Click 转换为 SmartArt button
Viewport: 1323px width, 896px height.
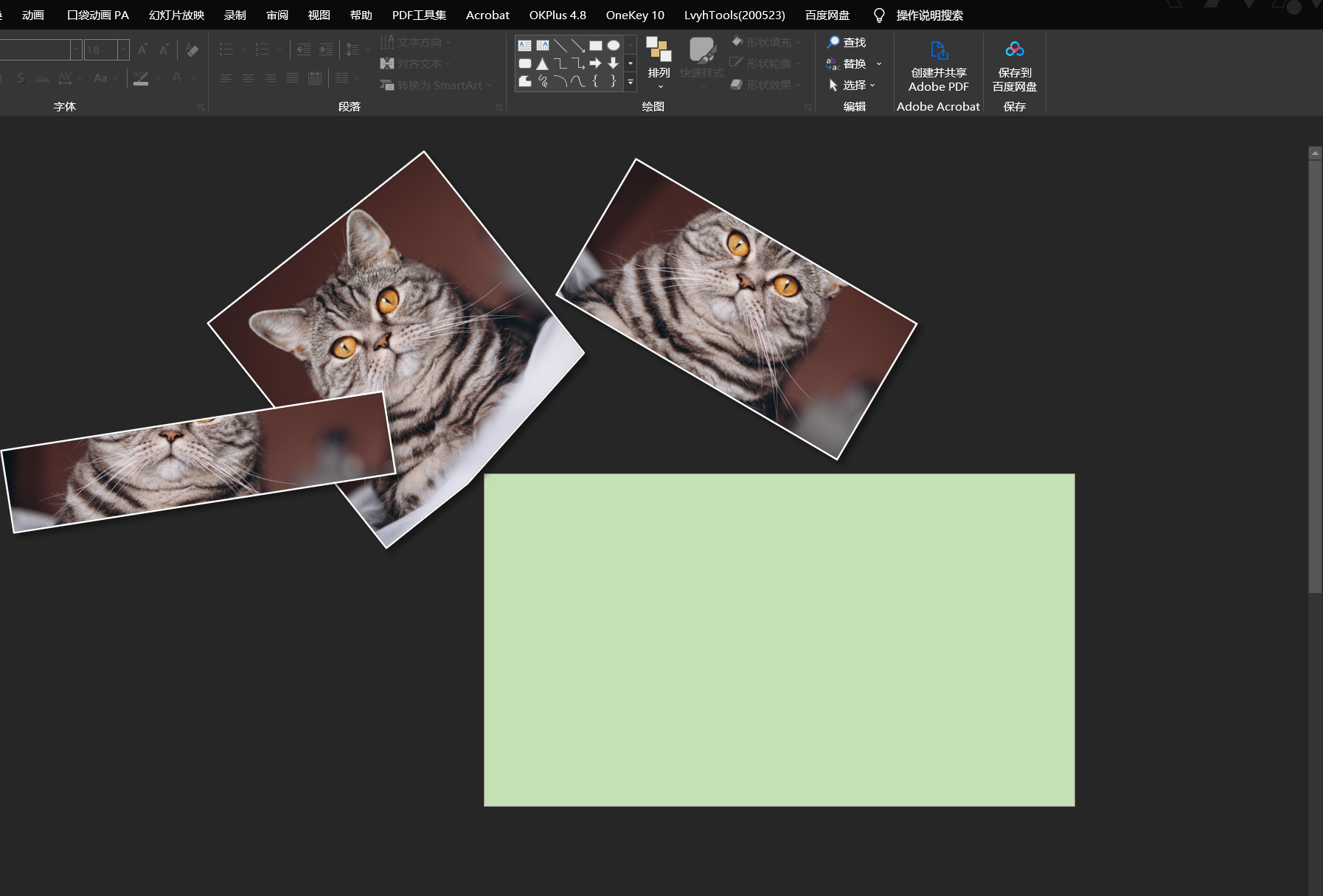coord(435,85)
